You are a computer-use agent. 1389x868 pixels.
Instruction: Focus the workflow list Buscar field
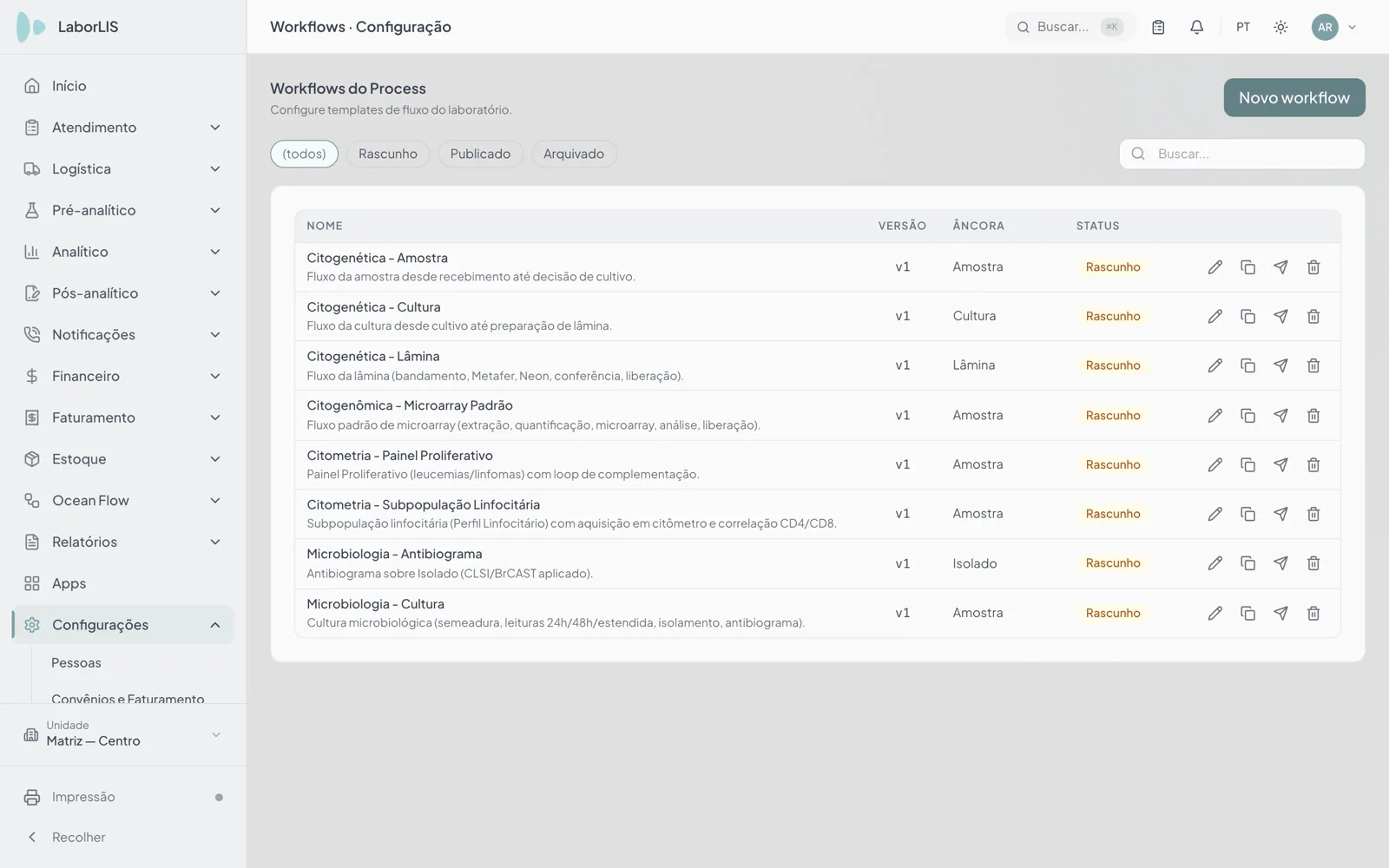[x=1242, y=154]
